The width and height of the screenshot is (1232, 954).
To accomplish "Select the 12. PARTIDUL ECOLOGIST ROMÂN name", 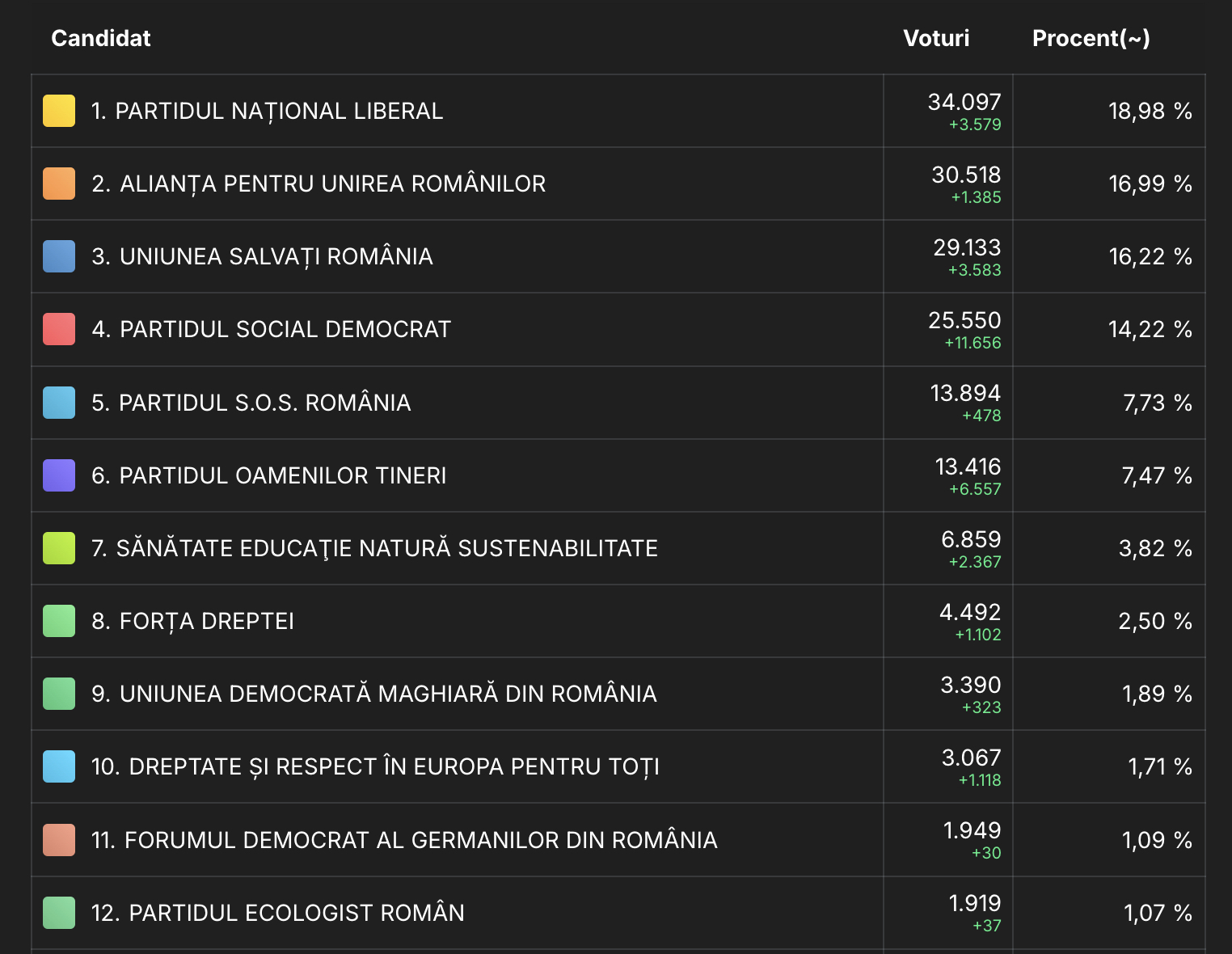I will pos(278,913).
